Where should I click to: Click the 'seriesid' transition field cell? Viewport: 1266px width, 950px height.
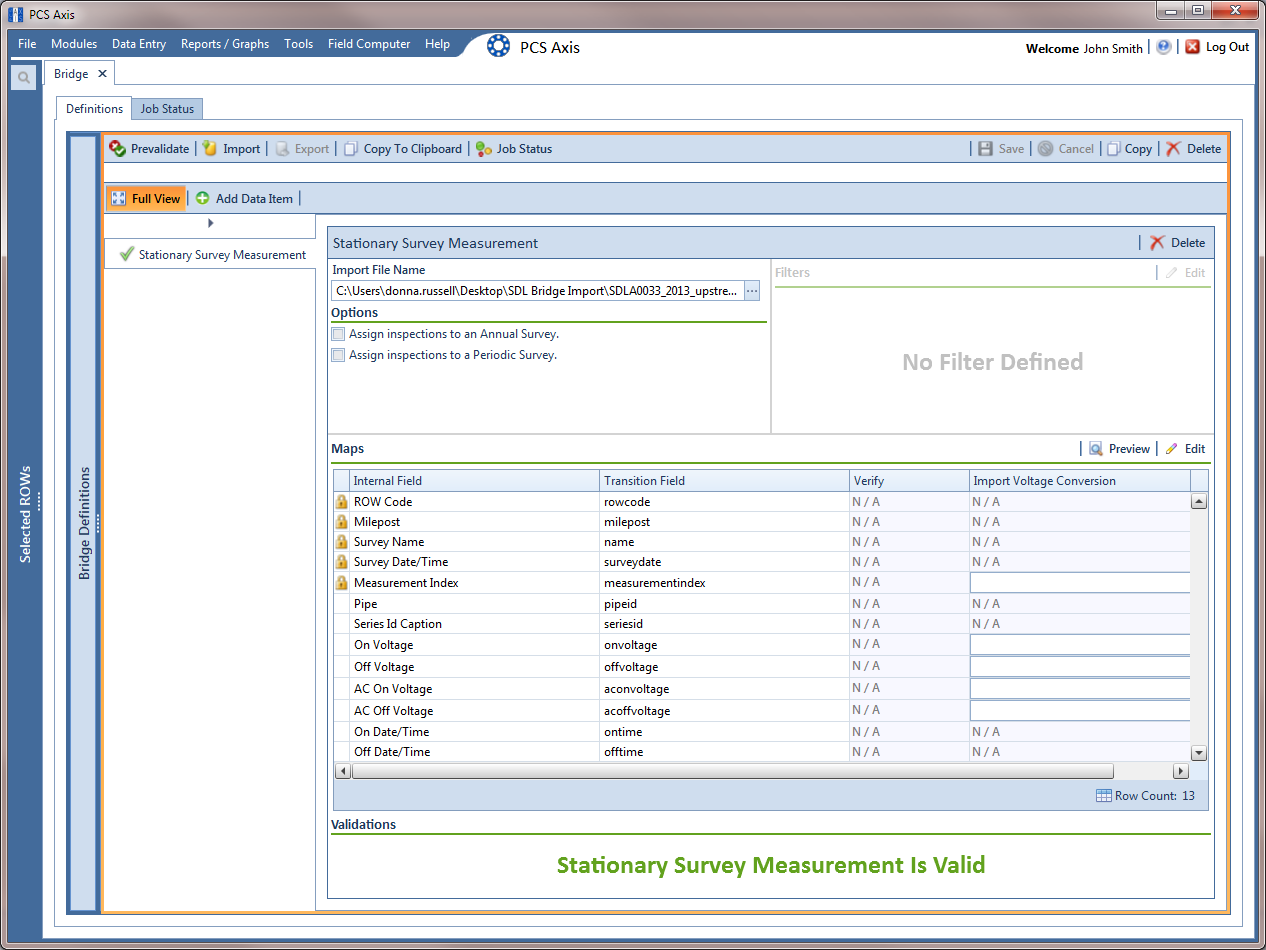coord(724,624)
